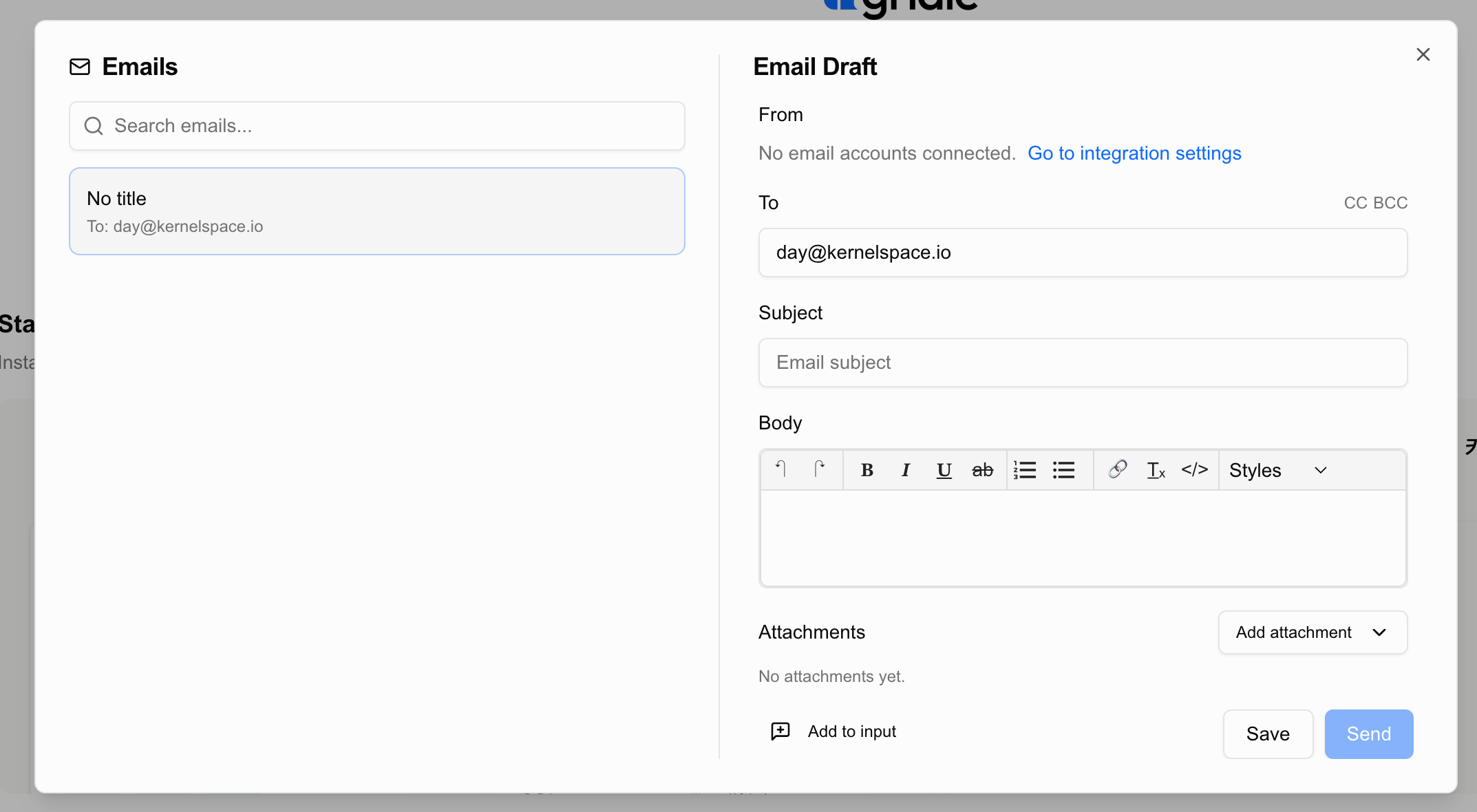The height and width of the screenshot is (812, 1477).
Task: Click the 'No attachments yet.' text
Action: tap(831, 676)
